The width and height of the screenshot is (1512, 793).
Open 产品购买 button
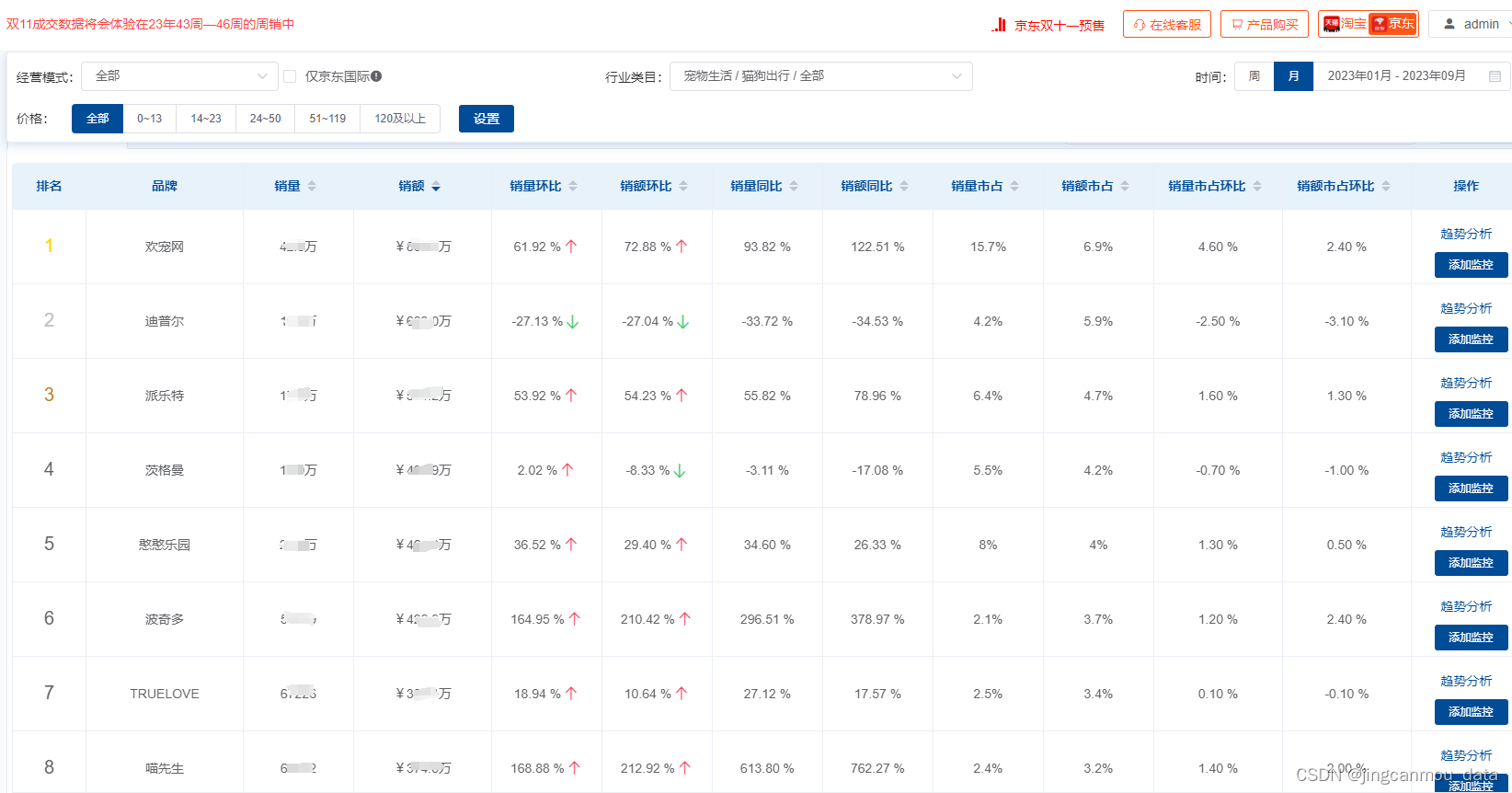[1265, 25]
